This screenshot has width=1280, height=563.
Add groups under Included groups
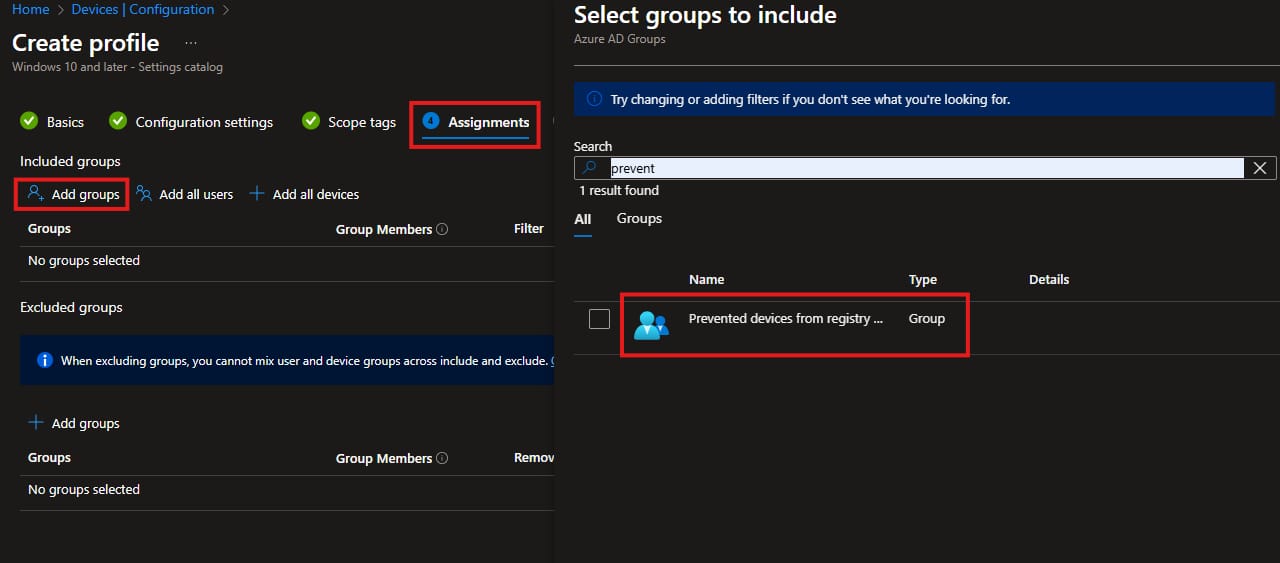pyautogui.click(x=73, y=194)
